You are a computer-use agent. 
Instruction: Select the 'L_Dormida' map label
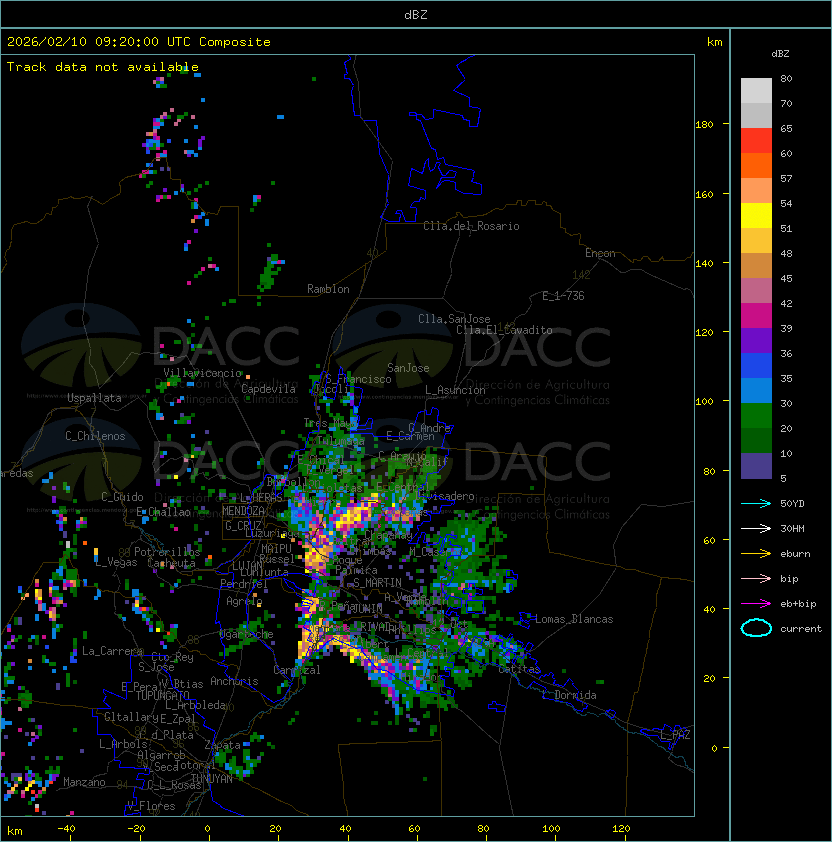569,695
